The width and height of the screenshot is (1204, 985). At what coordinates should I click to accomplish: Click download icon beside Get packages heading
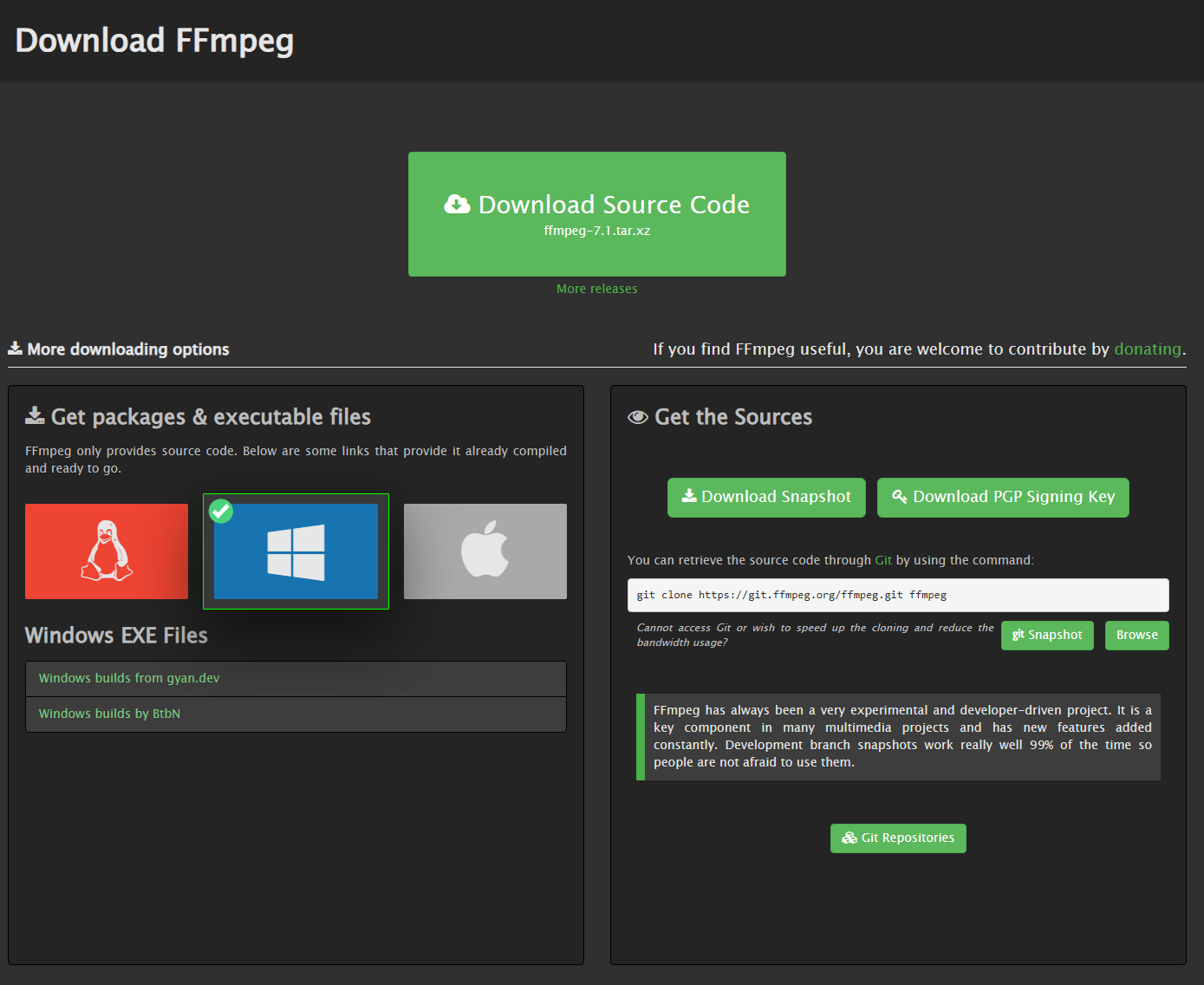(35, 415)
